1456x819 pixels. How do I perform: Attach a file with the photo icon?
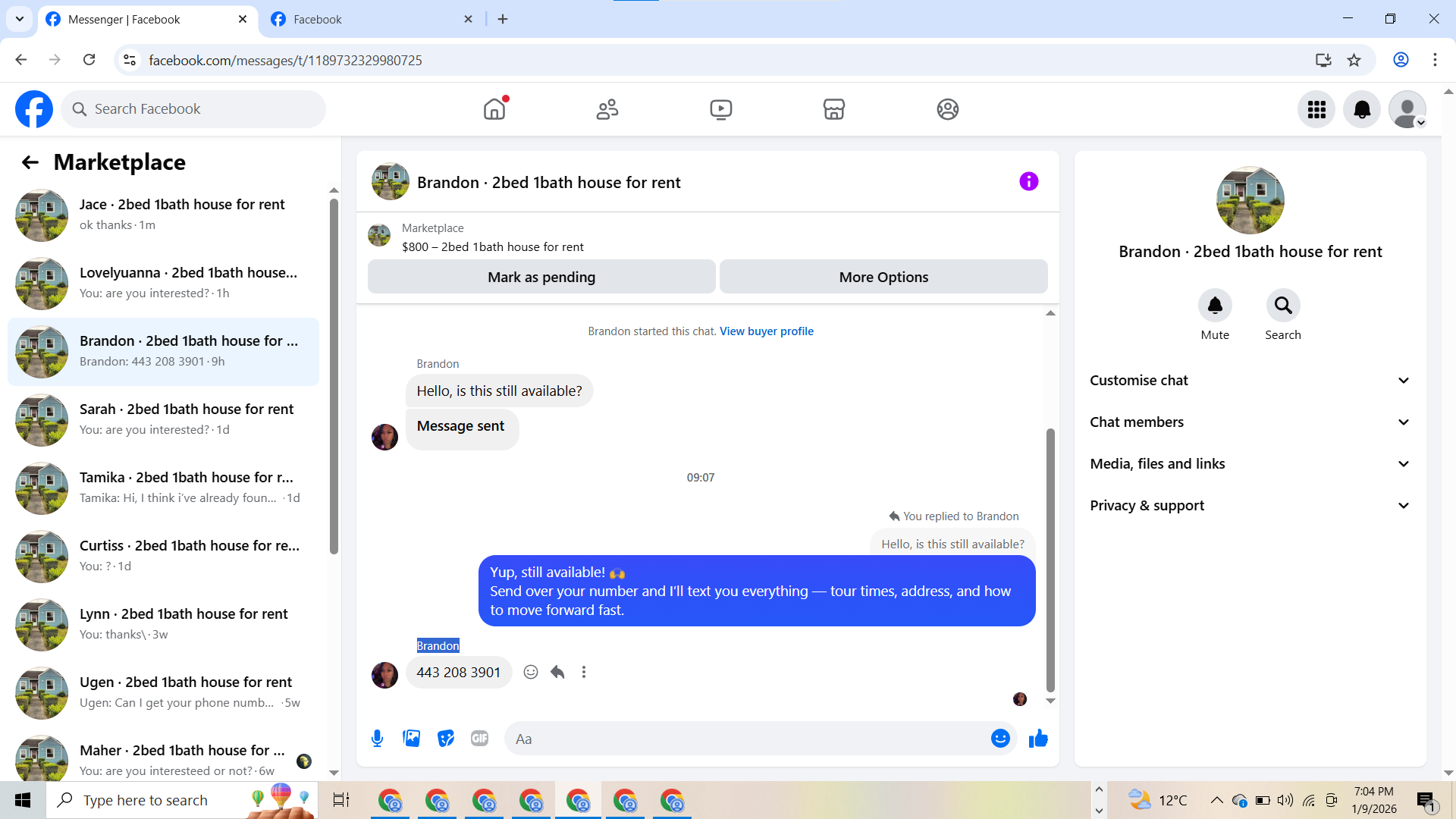click(x=411, y=739)
